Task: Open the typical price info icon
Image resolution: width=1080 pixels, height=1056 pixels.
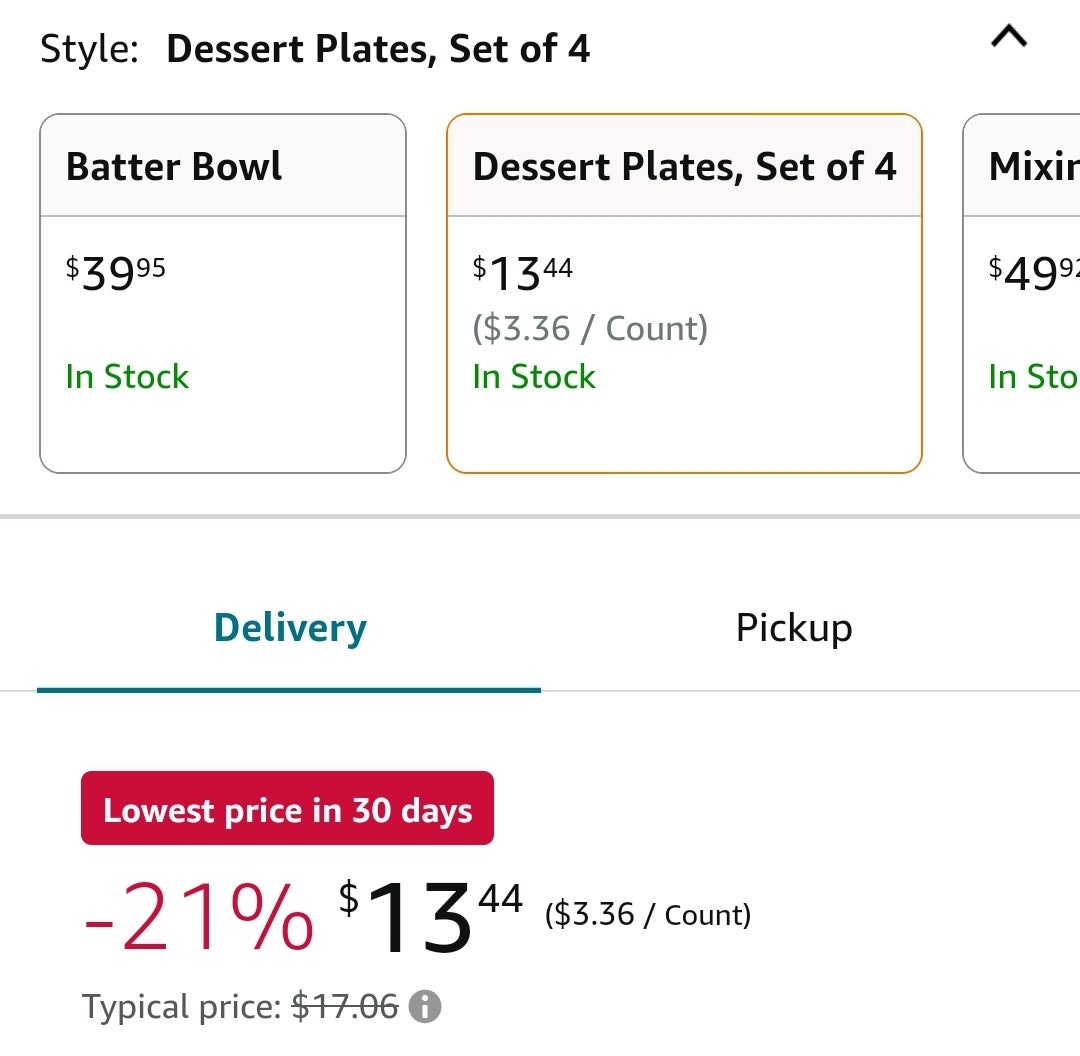Action: (425, 1006)
